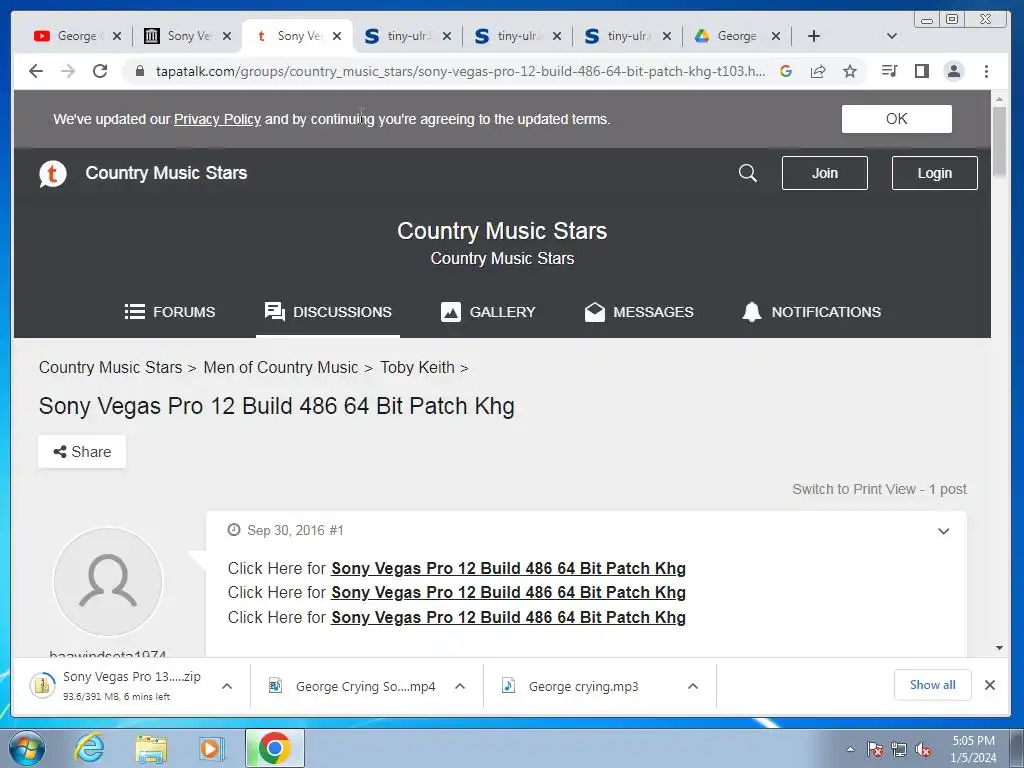Viewport: 1024px width, 768px height.
Task: Click the second Sony Vegas Pro patch link
Action: point(508,592)
